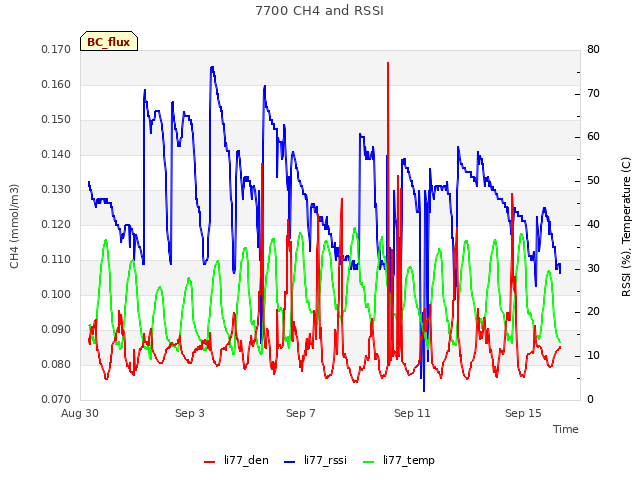Viewport: 640px width, 480px height.
Task: Toggle the li77_rssi legend entry
Action: pos(315,460)
